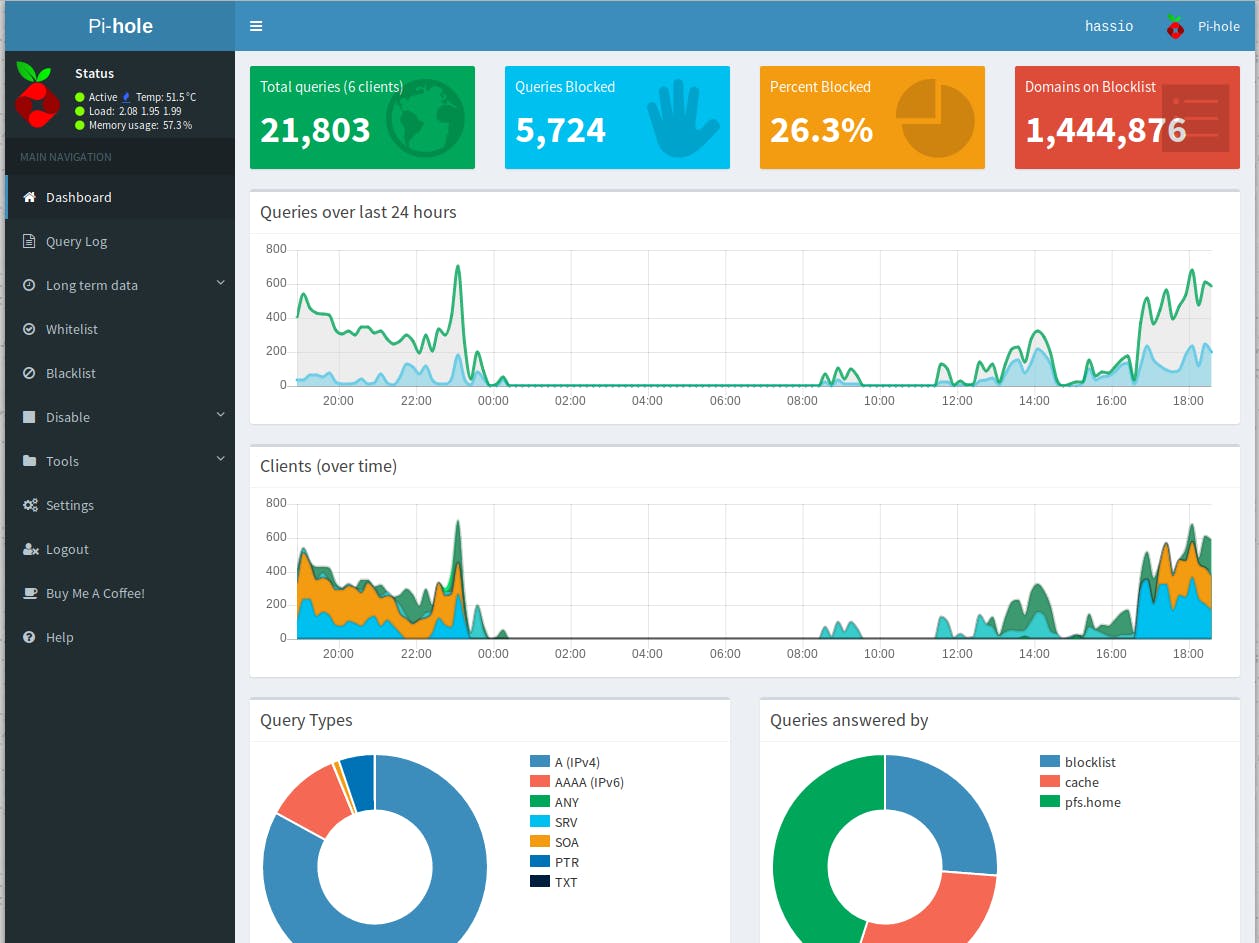Toggle the PTR legend color swatch
Screen dimensions: 1259x943
tap(540, 862)
